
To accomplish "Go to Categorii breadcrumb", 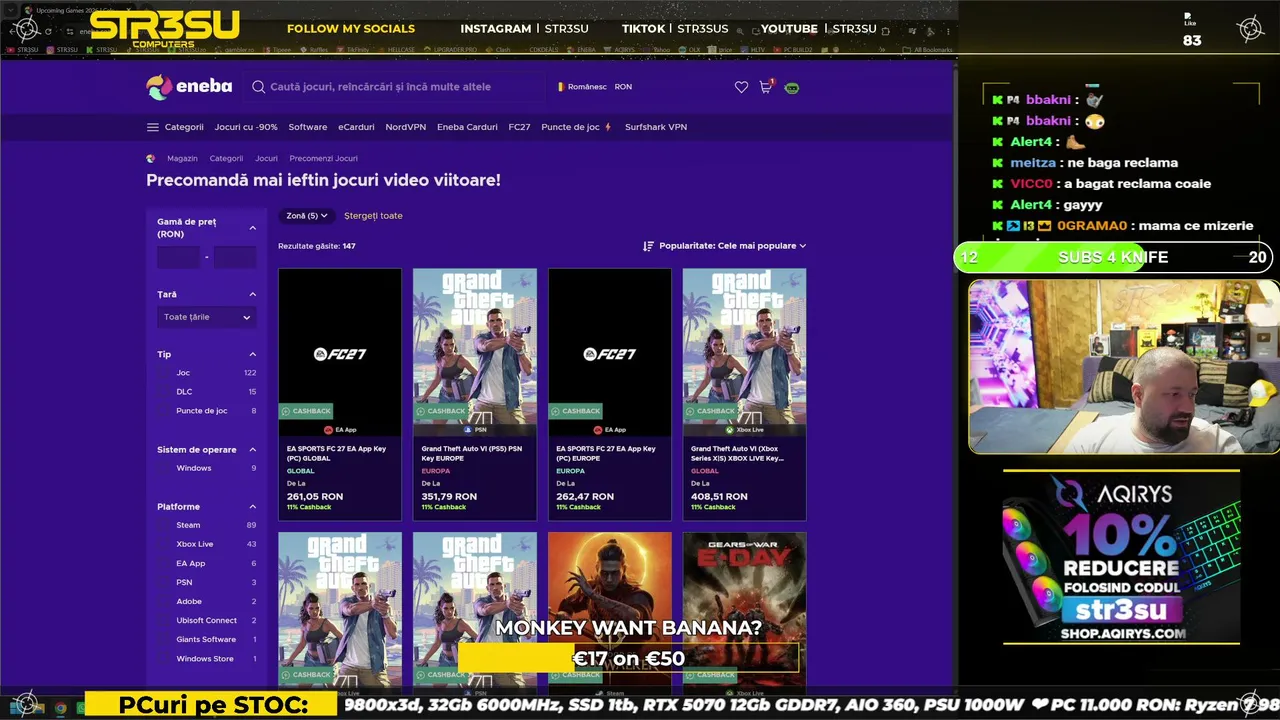I will (x=226, y=158).
